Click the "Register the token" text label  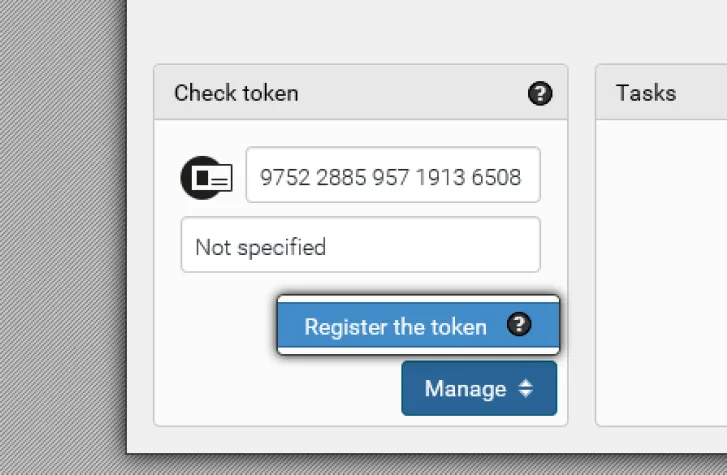click(x=395, y=327)
